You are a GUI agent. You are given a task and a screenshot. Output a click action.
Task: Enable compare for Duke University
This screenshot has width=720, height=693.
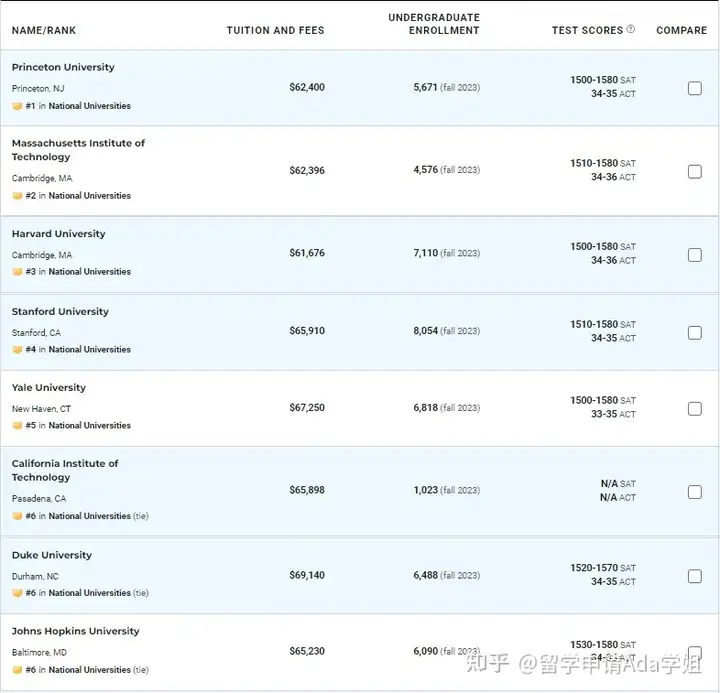click(x=694, y=576)
